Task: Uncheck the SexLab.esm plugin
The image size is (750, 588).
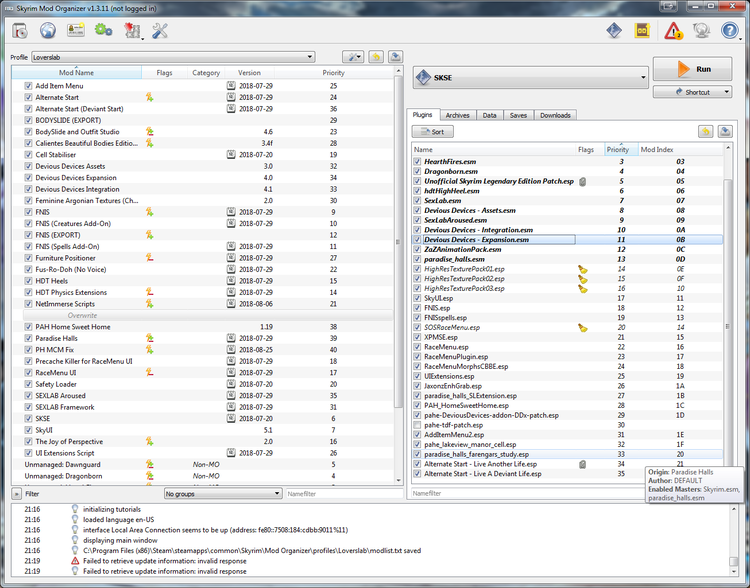Action: click(x=417, y=201)
